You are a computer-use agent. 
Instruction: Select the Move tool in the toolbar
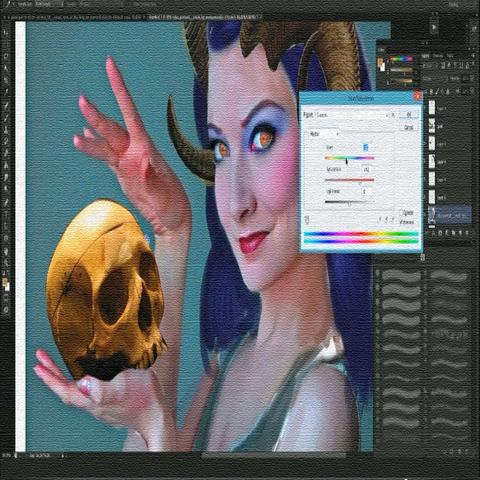[6, 32]
